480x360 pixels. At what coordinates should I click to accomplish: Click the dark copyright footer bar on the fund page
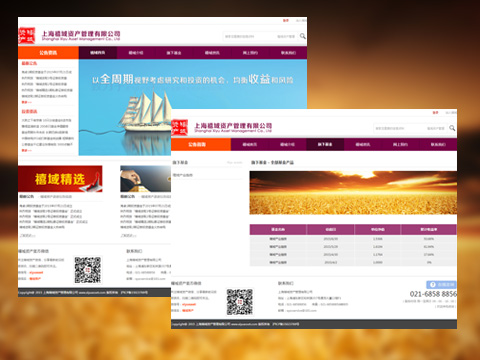[x=314, y=324]
